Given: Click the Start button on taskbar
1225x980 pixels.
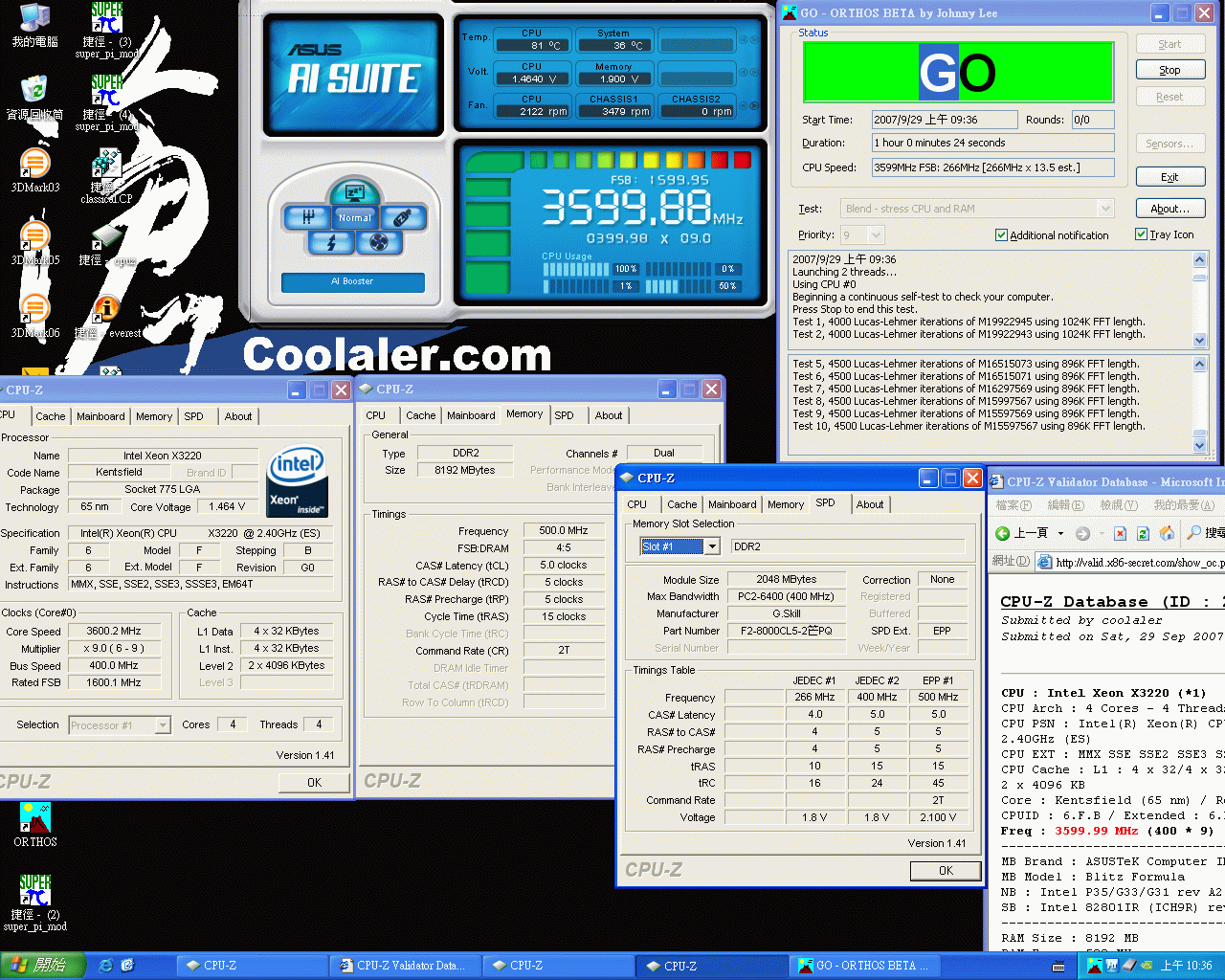Looking at the screenshot, I should (43, 966).
